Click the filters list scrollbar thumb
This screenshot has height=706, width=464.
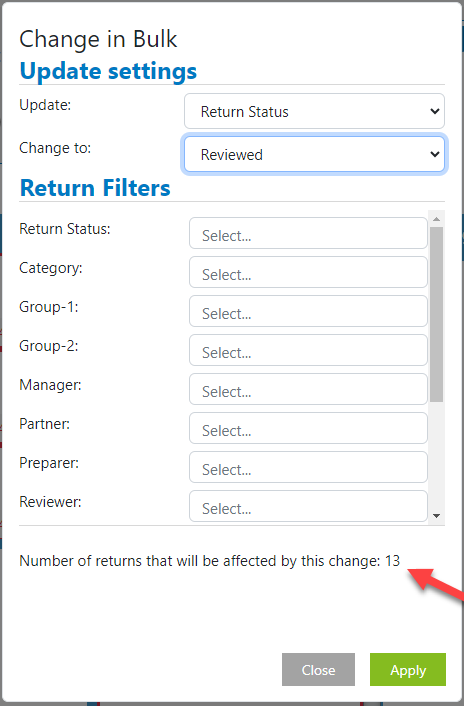[x=437, y=314]
